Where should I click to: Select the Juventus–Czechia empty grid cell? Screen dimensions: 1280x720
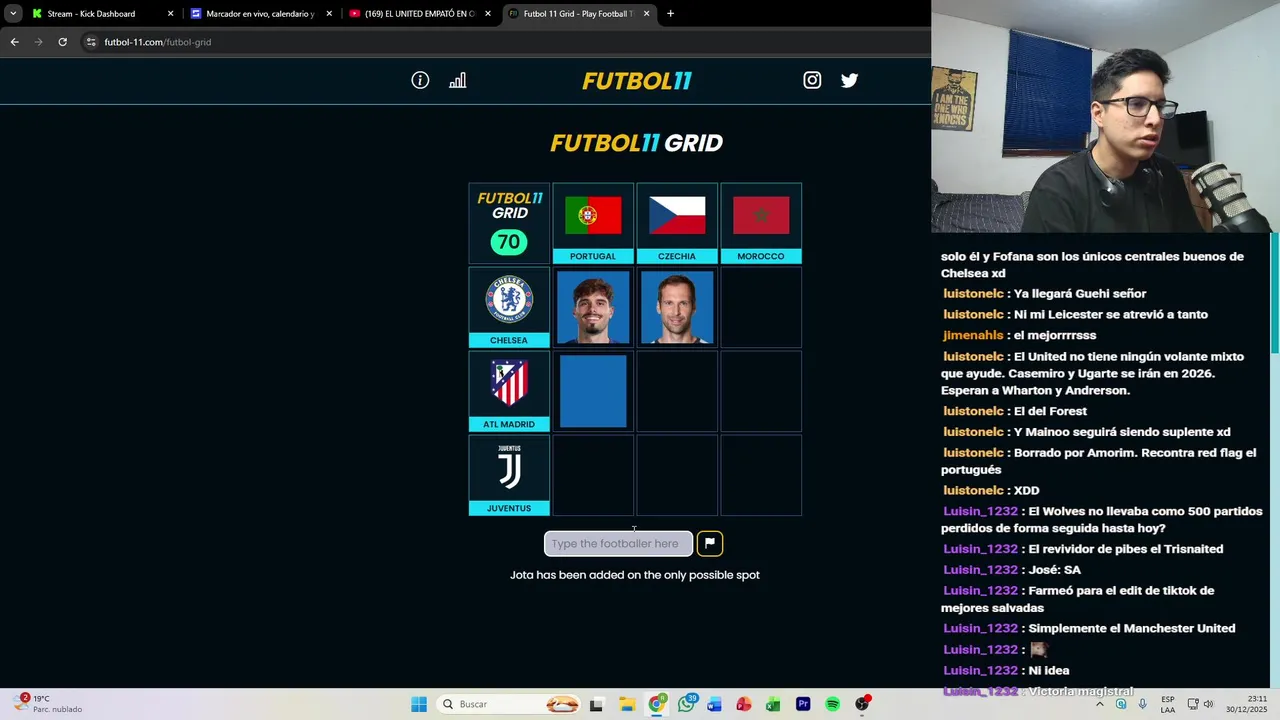click(x=677, y=475)
